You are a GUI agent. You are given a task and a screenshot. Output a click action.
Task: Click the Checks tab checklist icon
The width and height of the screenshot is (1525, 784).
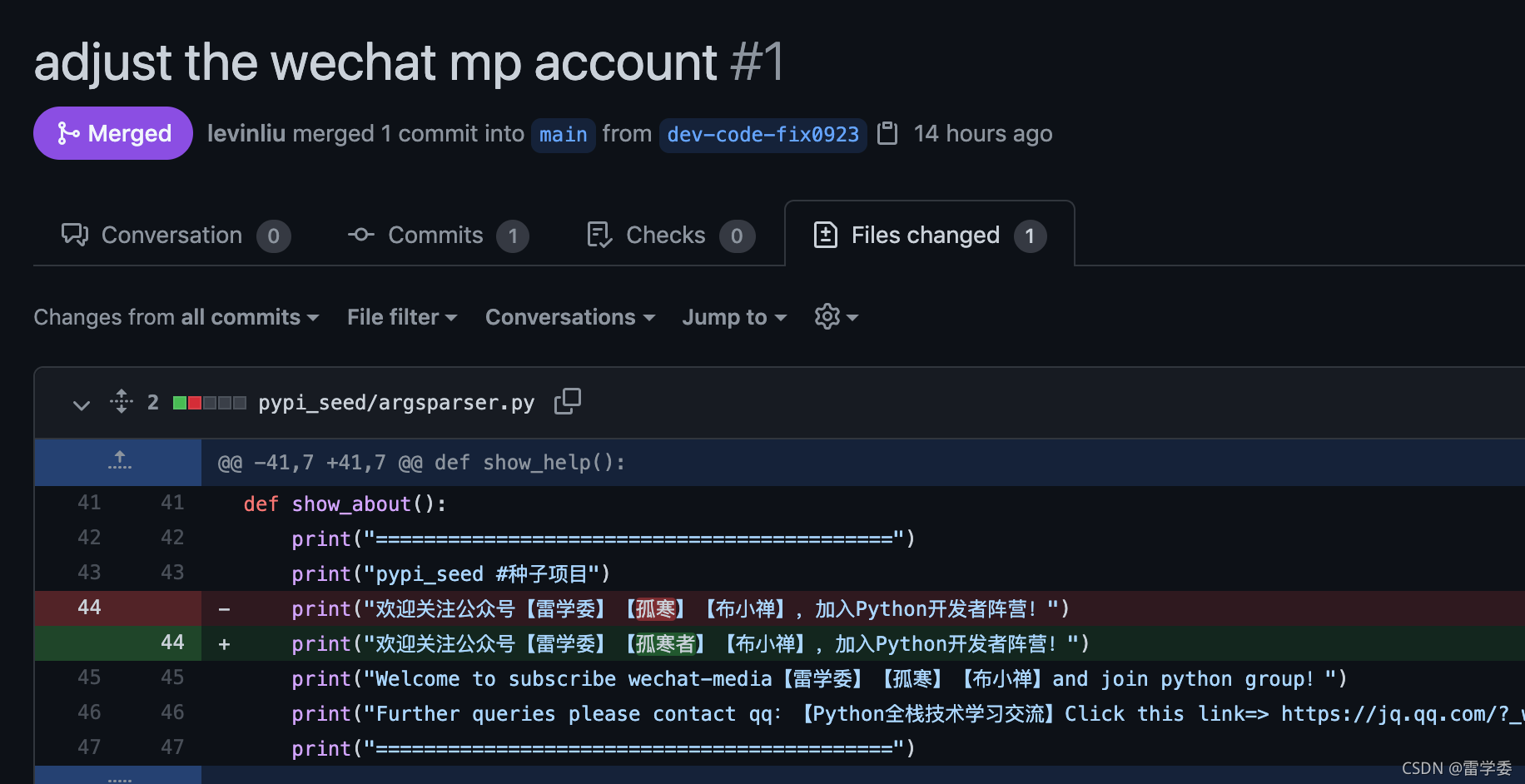pos(599,235)
